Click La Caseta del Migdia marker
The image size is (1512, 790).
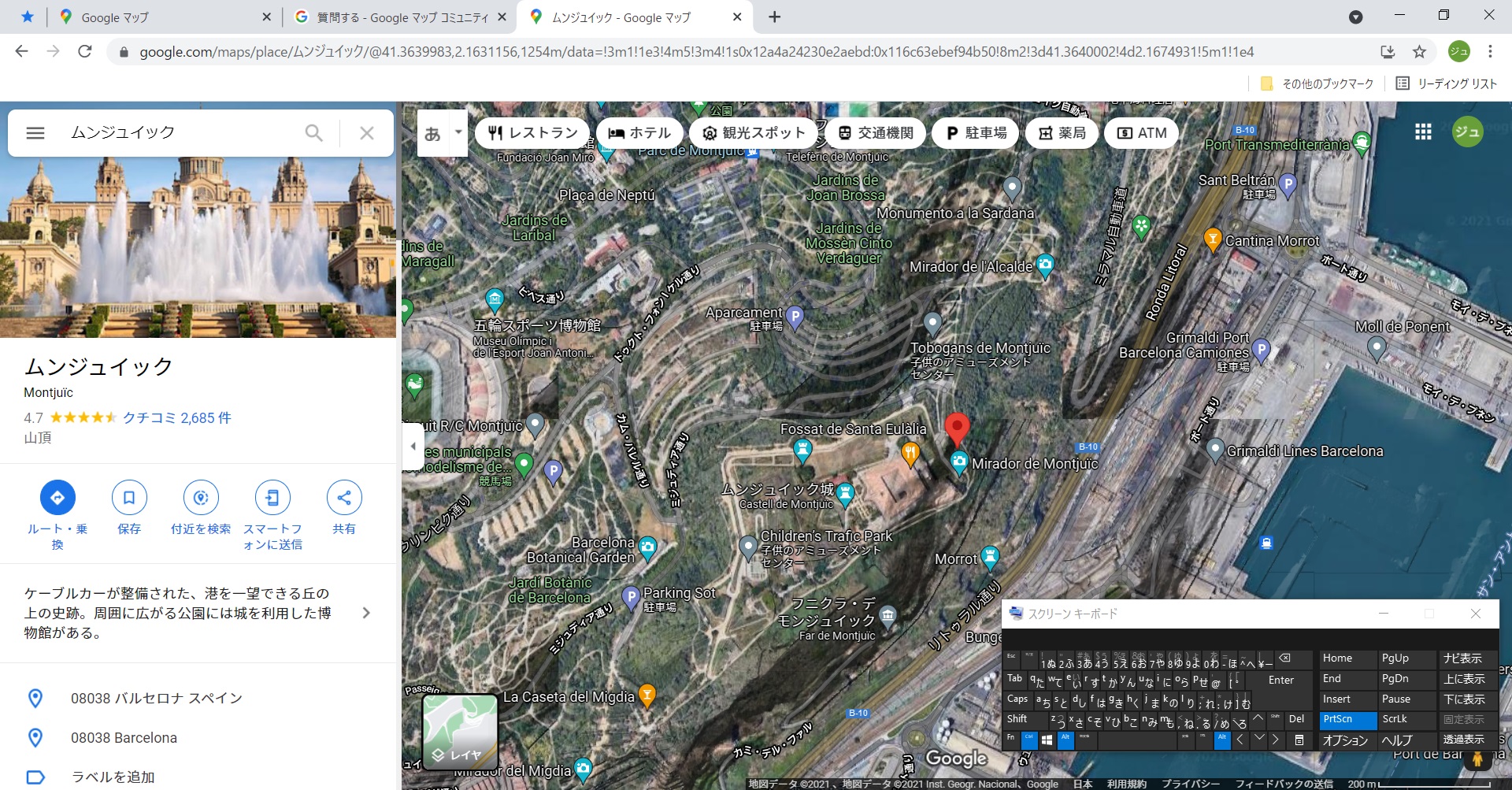coord(647,695)
